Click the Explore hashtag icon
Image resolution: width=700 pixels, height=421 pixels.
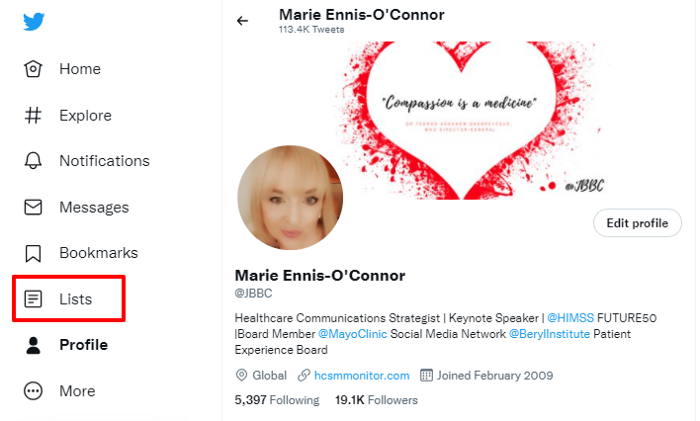pyautogui.click(x=33, y=115)
